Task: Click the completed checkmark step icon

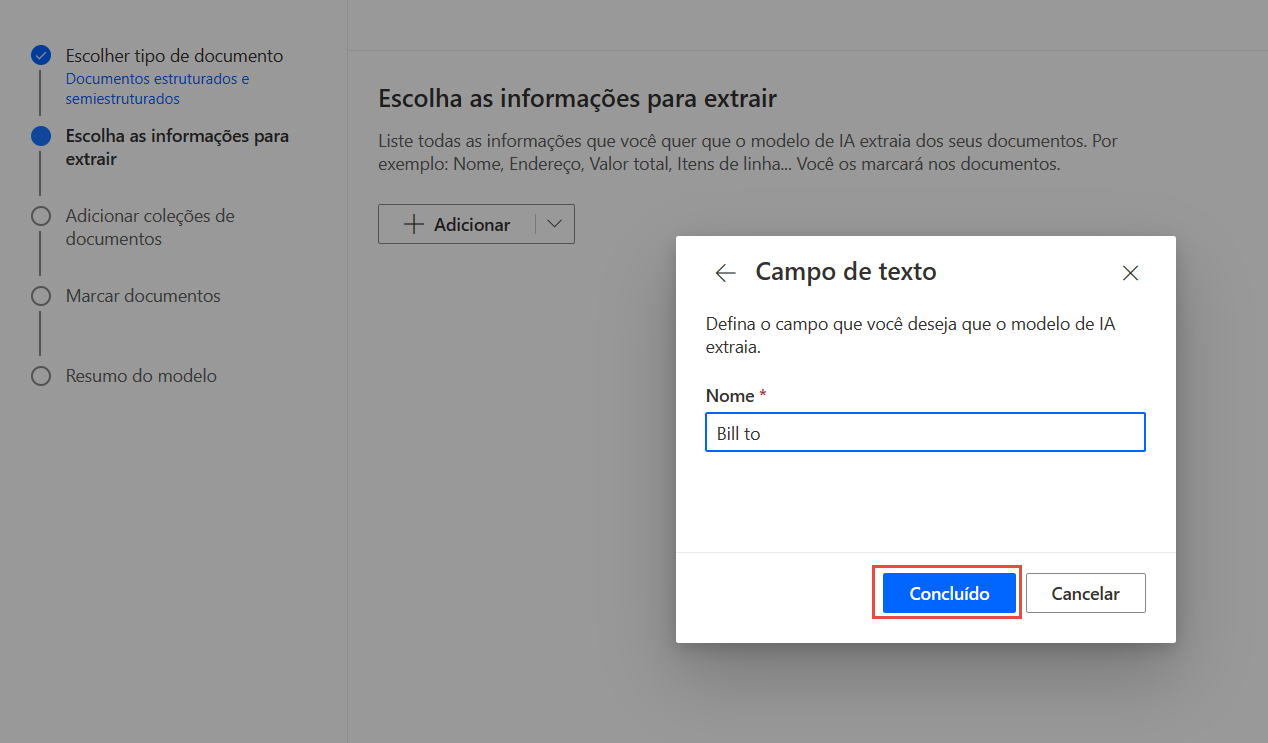Action: coord(41,55)
